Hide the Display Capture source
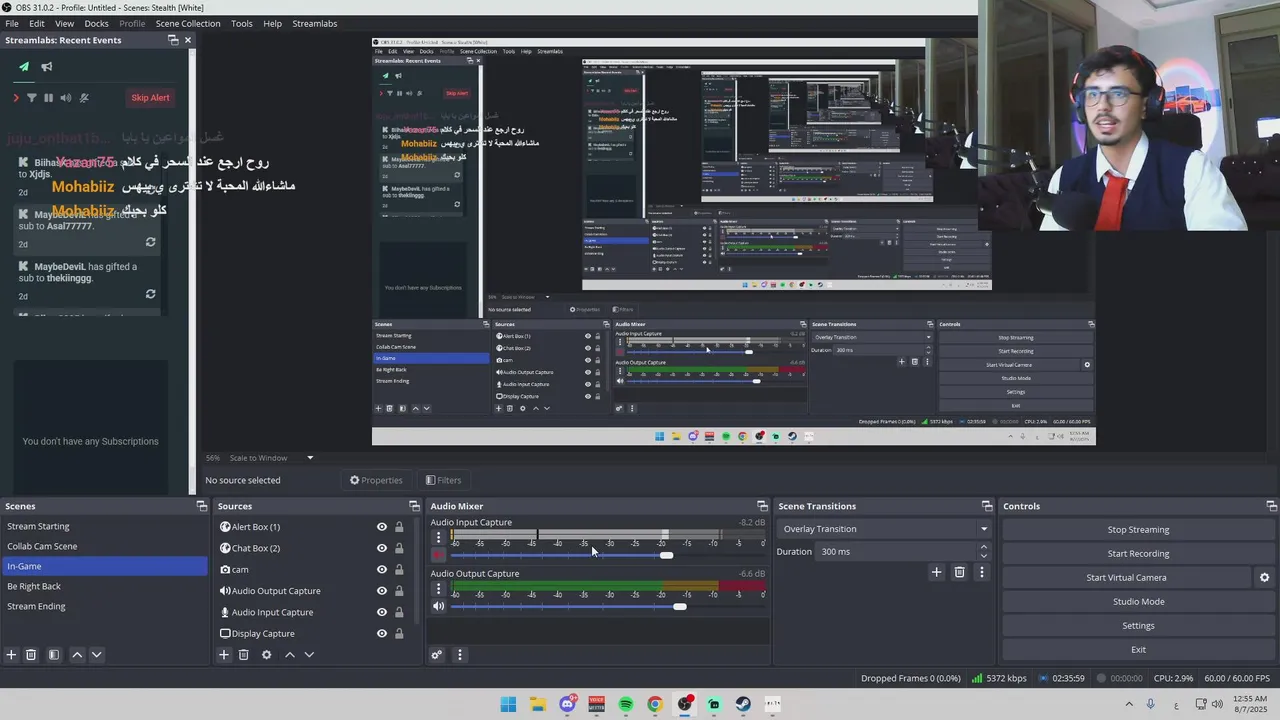Viewport: 1280px width, 720px height. pos(382,633)
